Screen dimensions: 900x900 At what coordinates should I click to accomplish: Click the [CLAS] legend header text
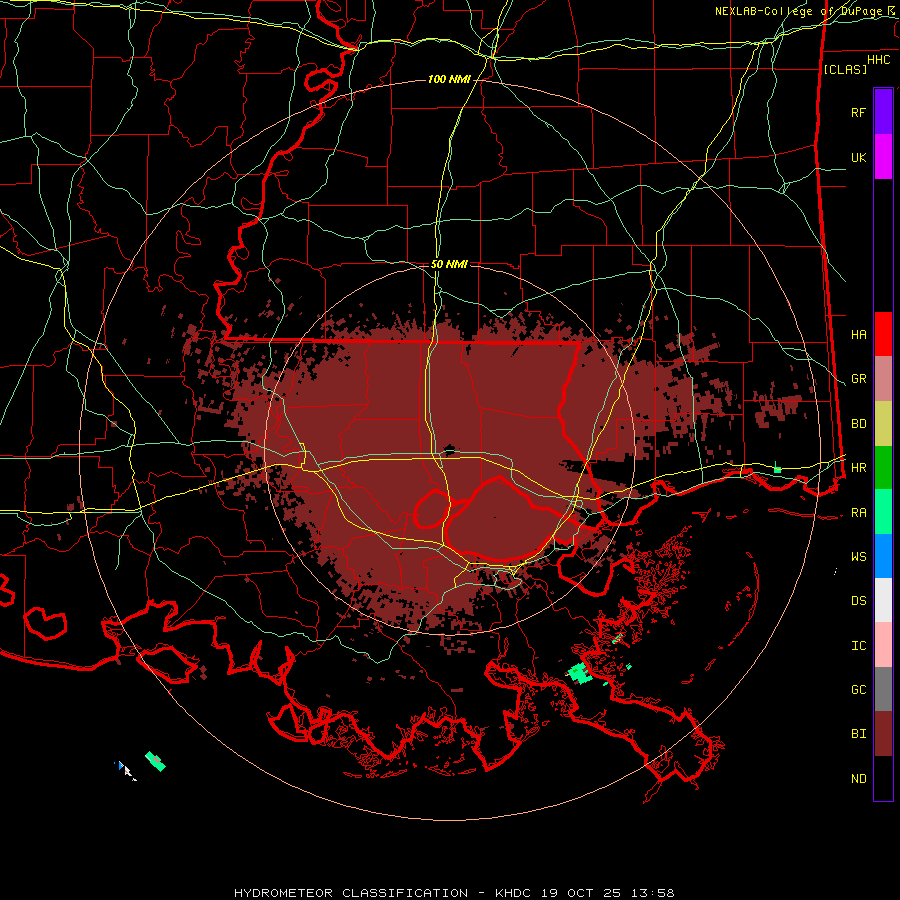845,69
